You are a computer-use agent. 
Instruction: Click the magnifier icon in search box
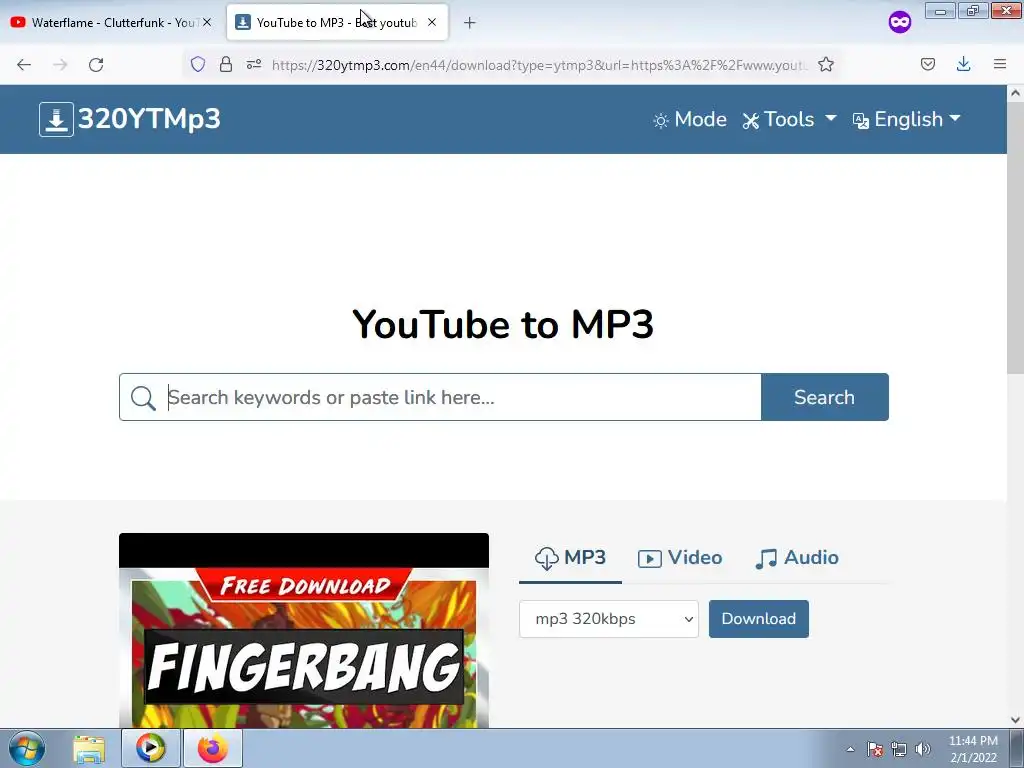tap(143, 398)
